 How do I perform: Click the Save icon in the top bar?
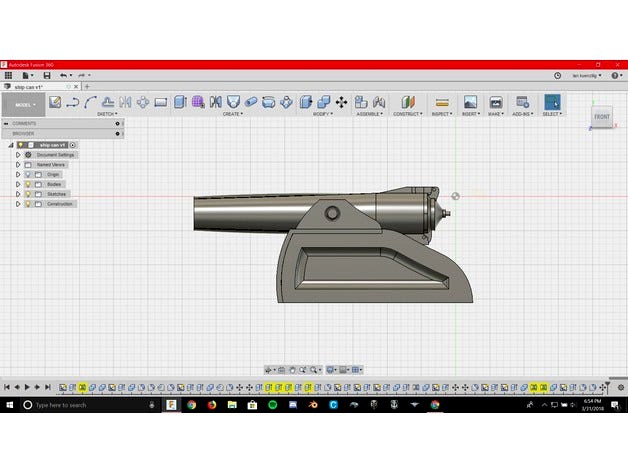pyautogui.click(x=46, y=75)
